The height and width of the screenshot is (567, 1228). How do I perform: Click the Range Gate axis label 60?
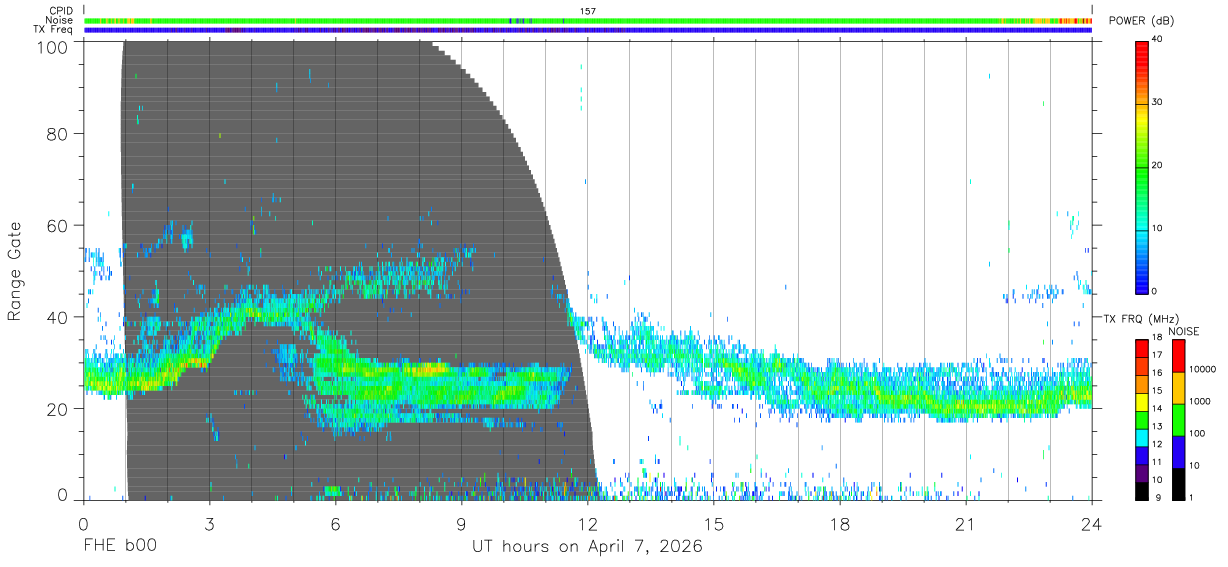[x=56, y=226]
